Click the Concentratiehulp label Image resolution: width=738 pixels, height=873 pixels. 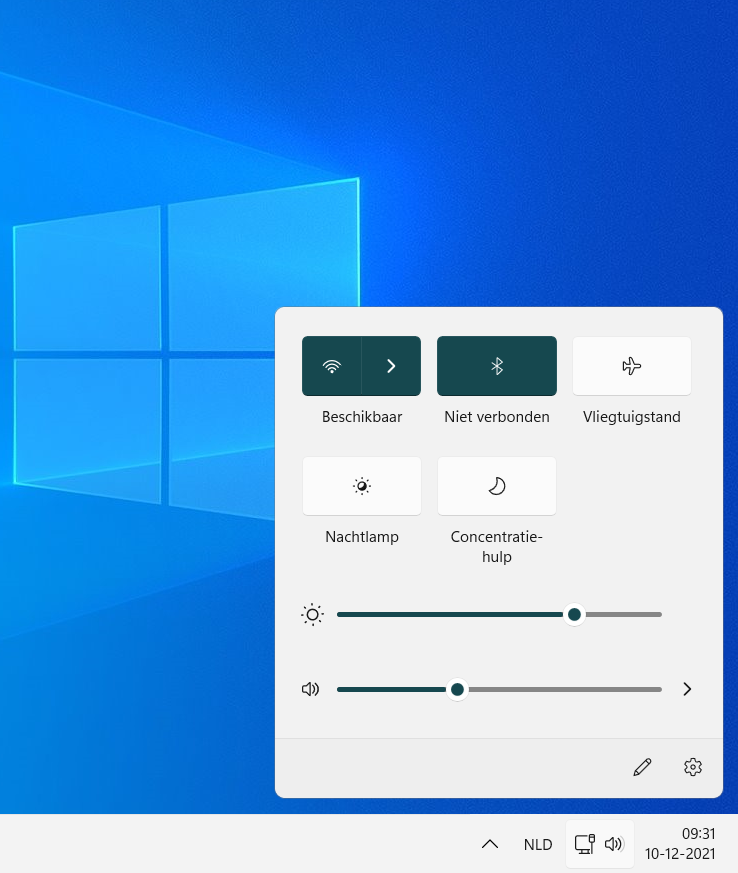tap(496, 547)
